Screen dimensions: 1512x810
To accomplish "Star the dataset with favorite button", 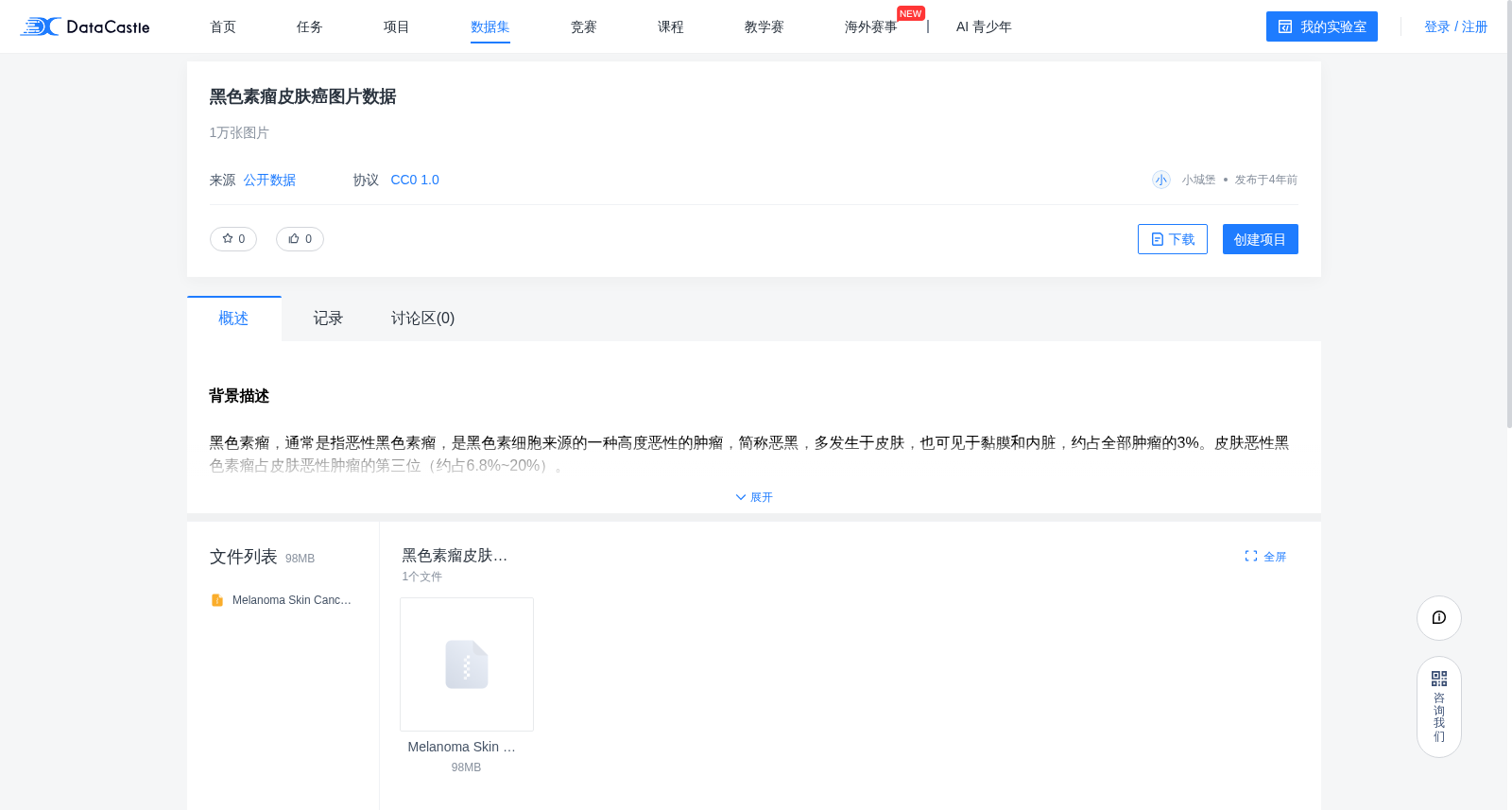I will click(233, 239).
